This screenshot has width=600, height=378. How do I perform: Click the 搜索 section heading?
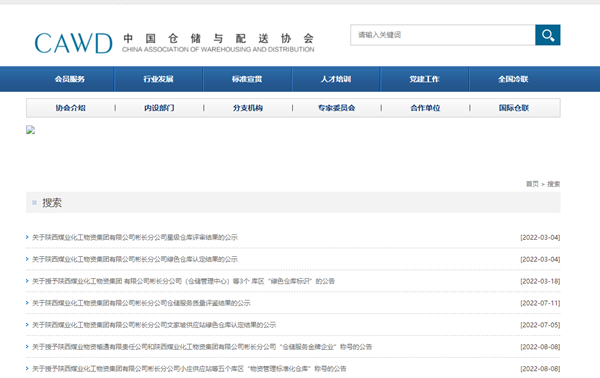click(52, 202)
